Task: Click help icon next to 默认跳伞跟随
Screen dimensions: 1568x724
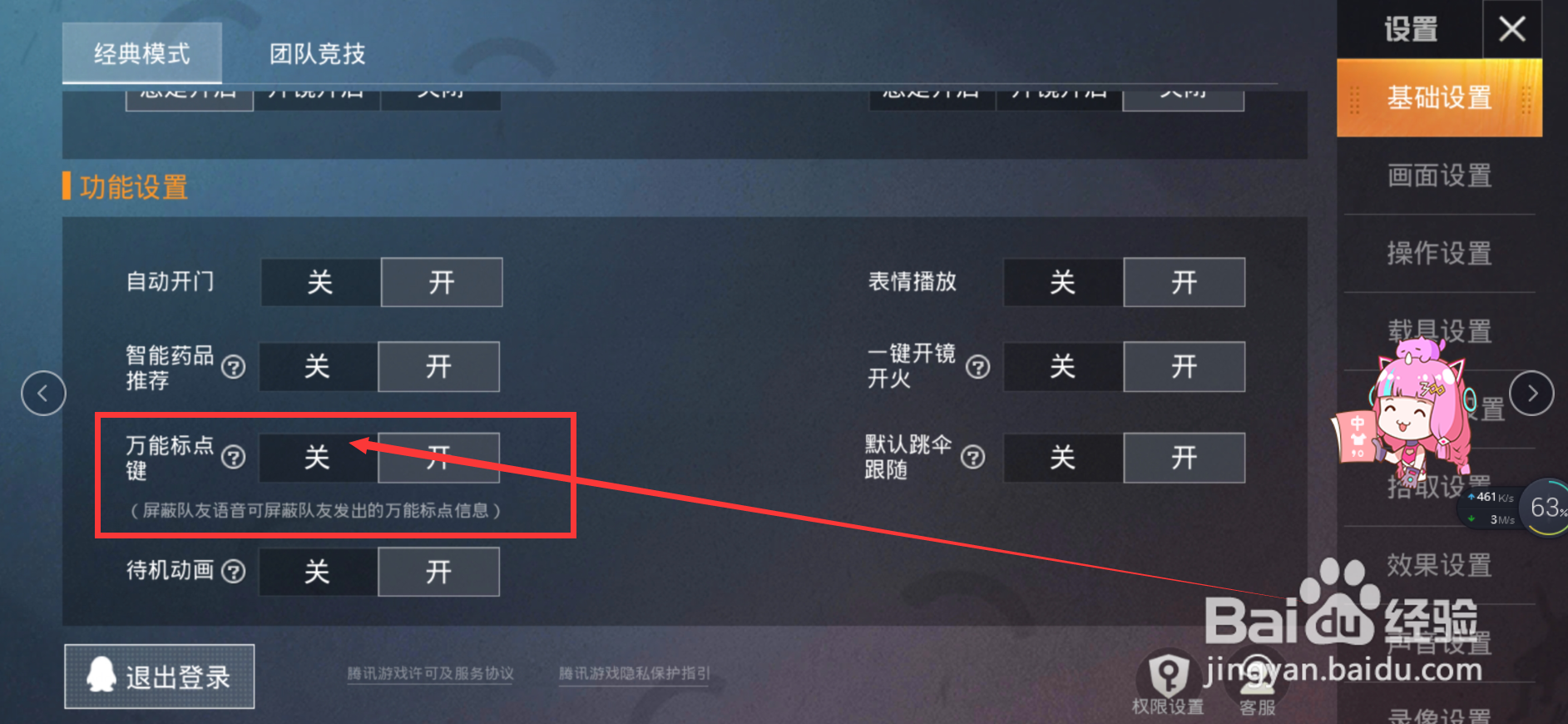Action: click(x=973, y=457)
